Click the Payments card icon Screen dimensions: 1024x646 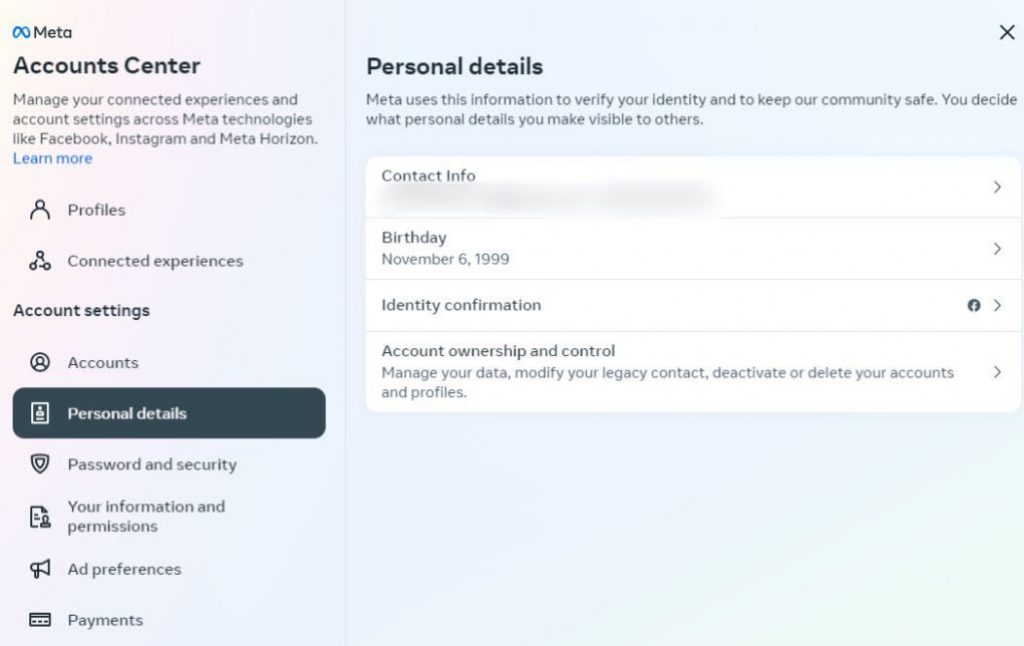pos(38,620)
